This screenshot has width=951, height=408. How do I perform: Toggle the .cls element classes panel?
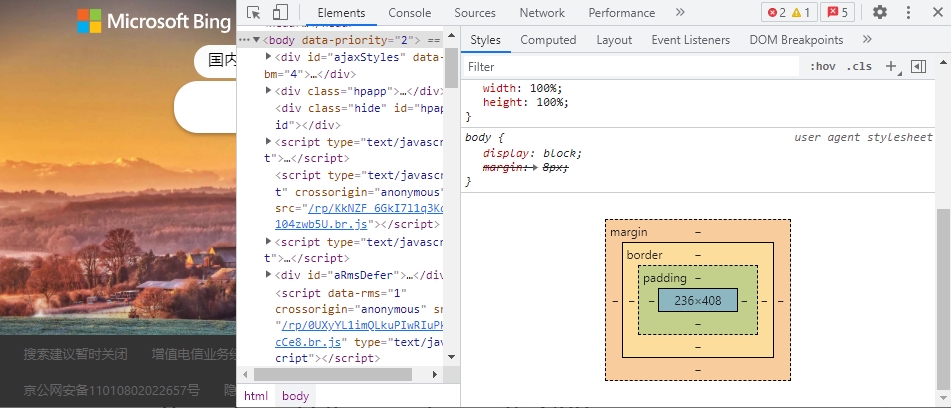click(858, 67)
